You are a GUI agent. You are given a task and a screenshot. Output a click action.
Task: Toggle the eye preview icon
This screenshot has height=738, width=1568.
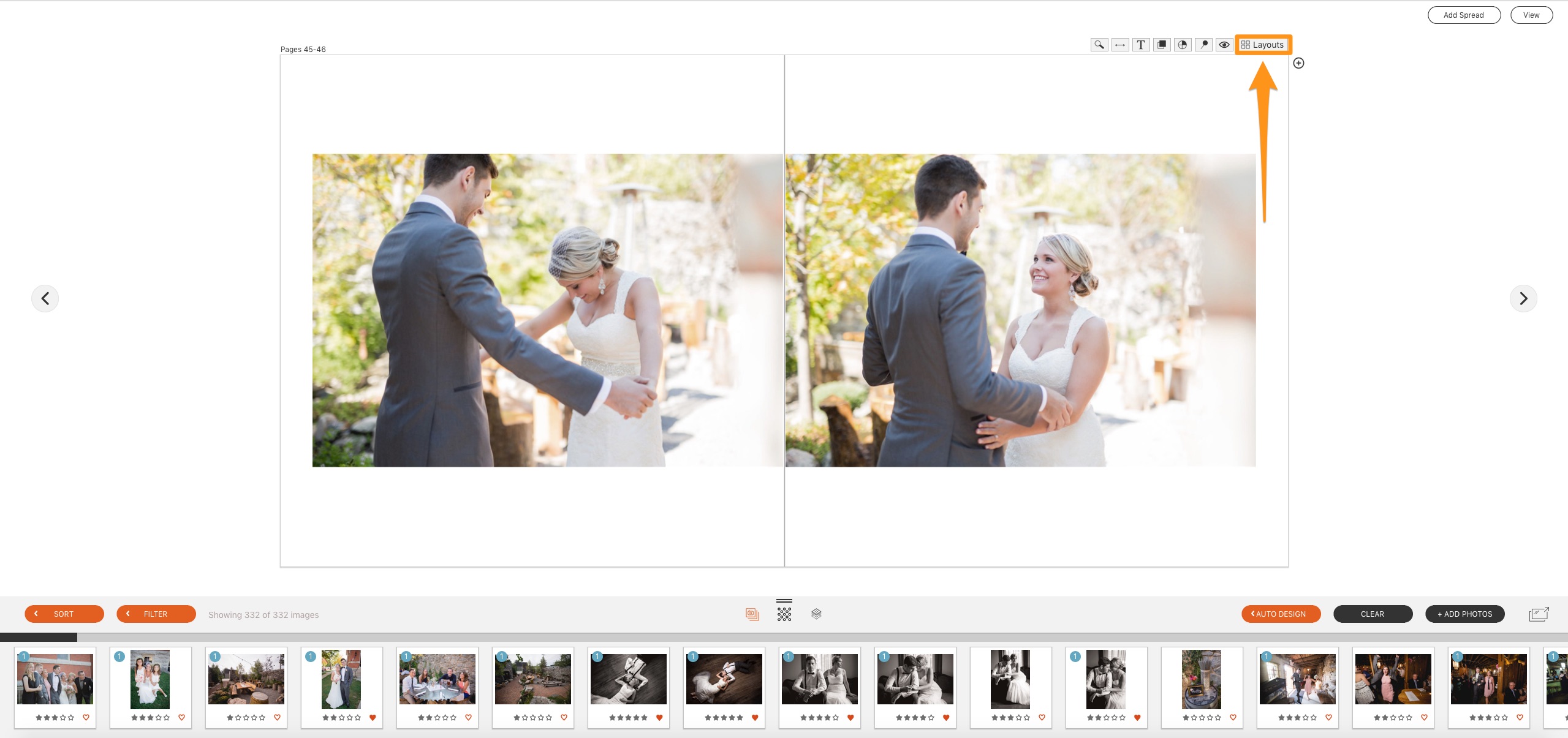pyautogui.click(x=1224, y=45)
